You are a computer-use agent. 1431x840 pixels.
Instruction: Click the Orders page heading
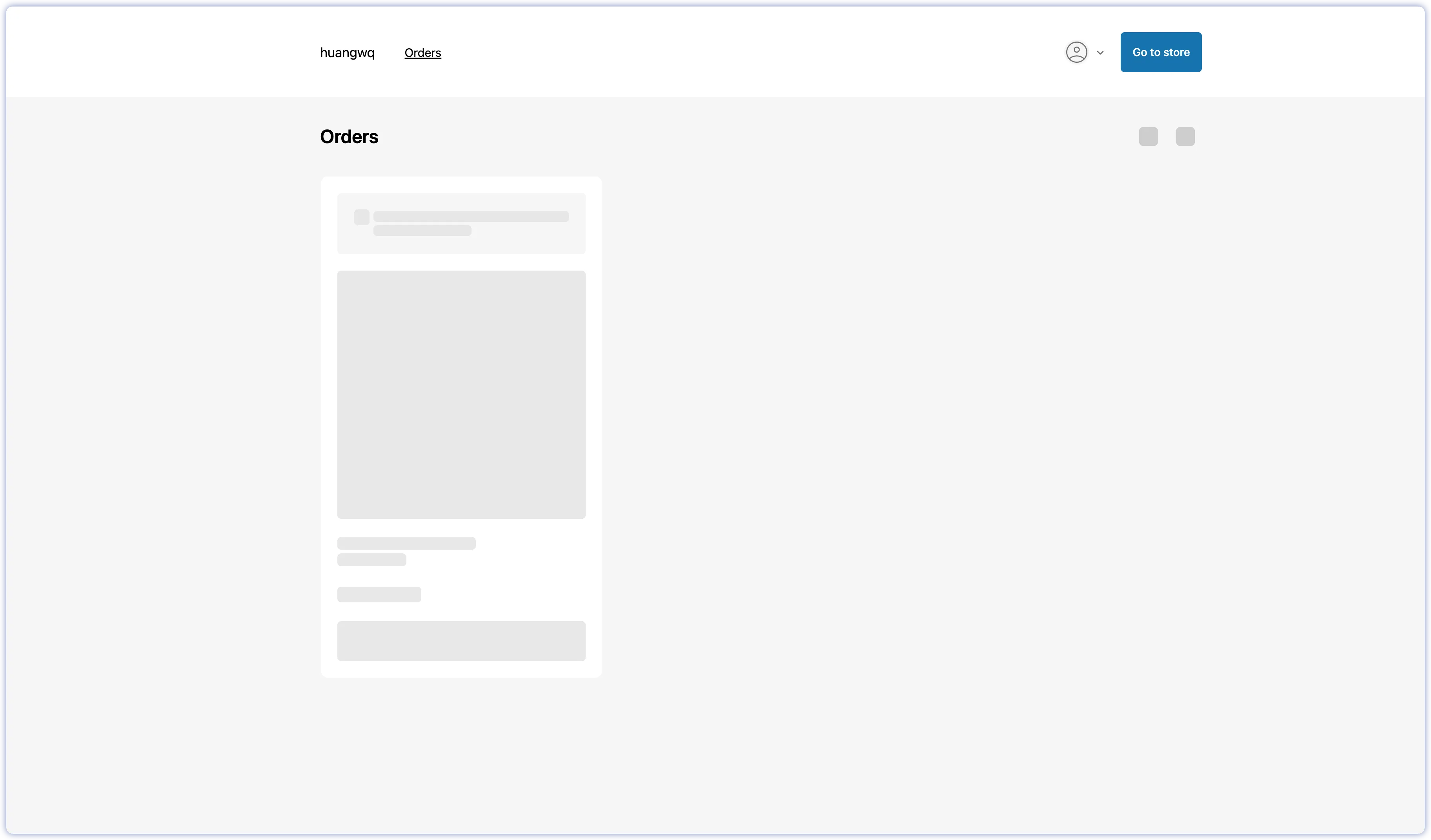(x=349, y=137)
